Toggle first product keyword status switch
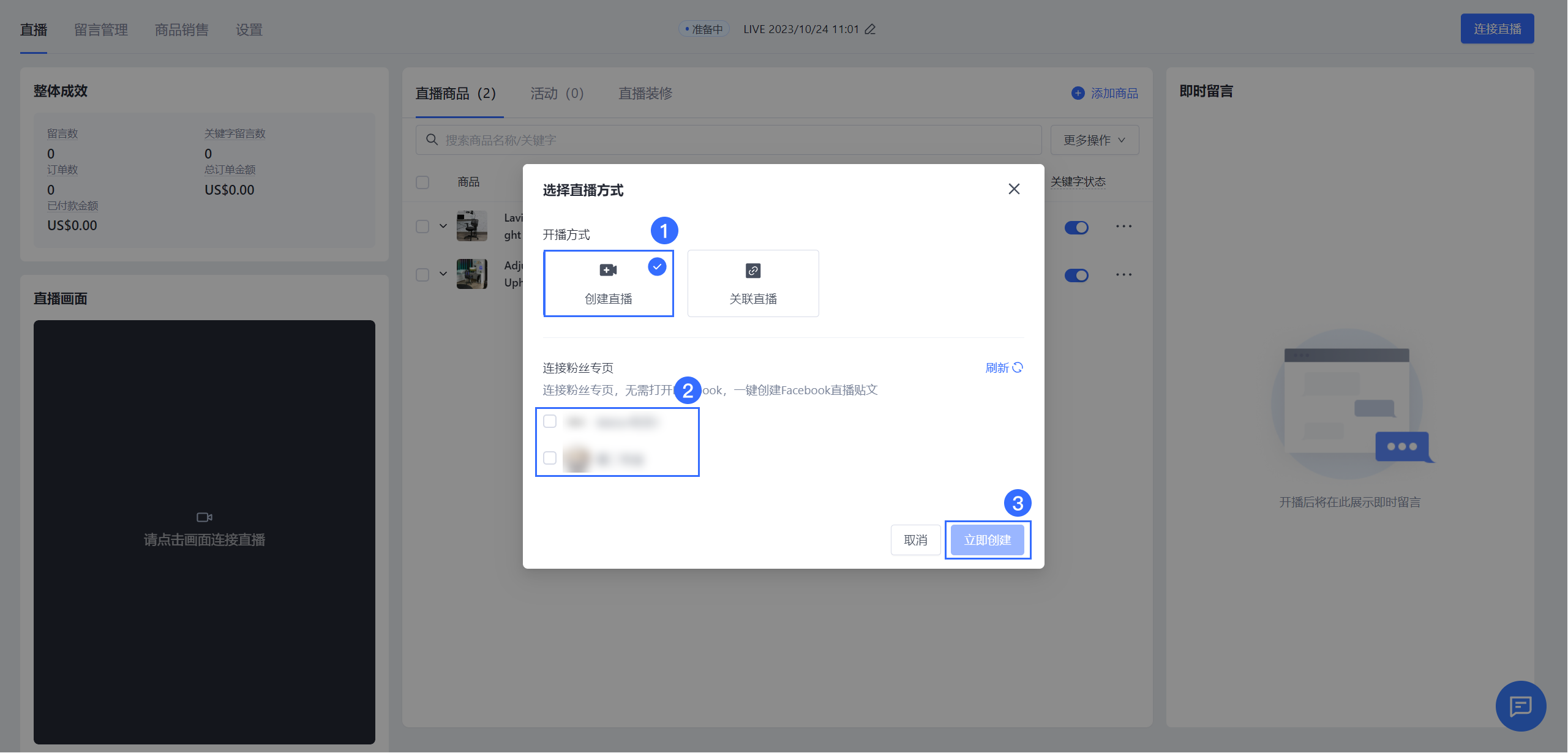 1076,227
